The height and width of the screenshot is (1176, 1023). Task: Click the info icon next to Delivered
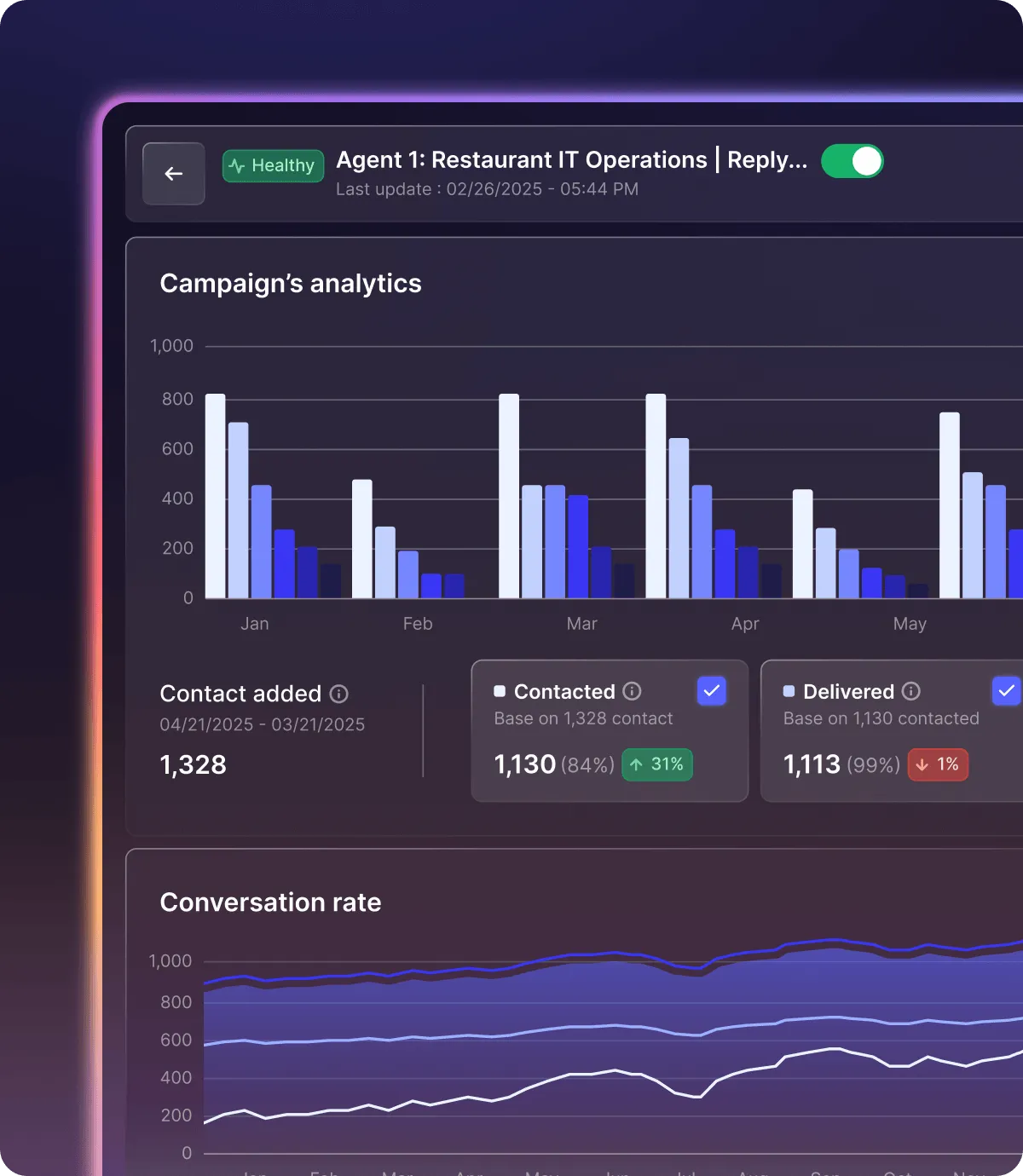click(910, 692)
